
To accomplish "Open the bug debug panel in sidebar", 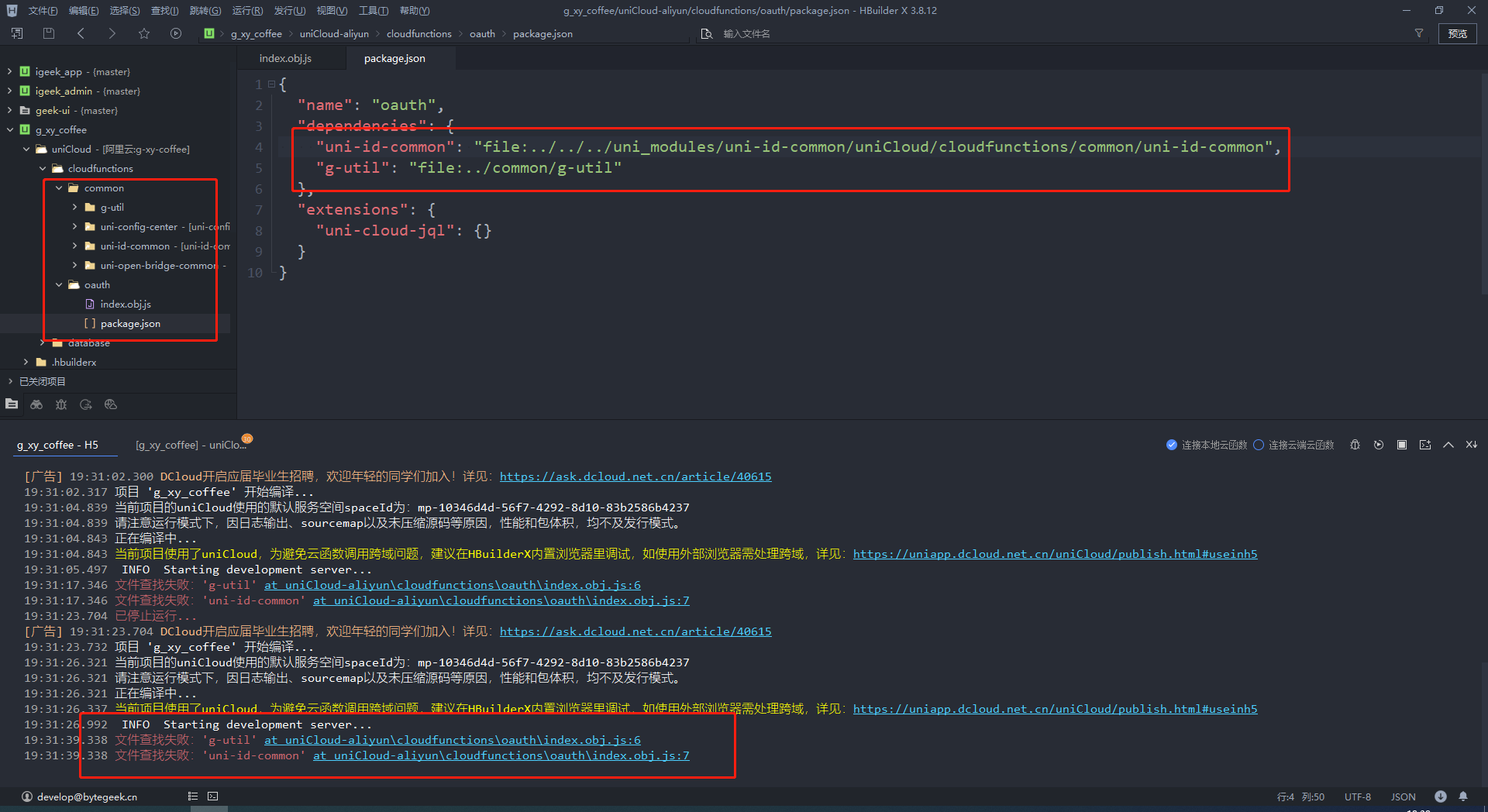I will pyautogui.click(x=61, y=404).
